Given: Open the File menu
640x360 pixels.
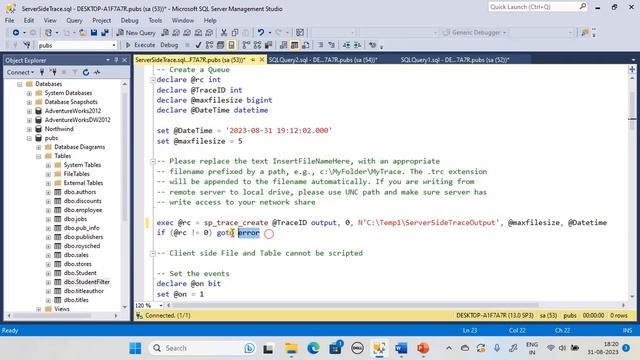Looking at the screenshot, I should (9, 20).
